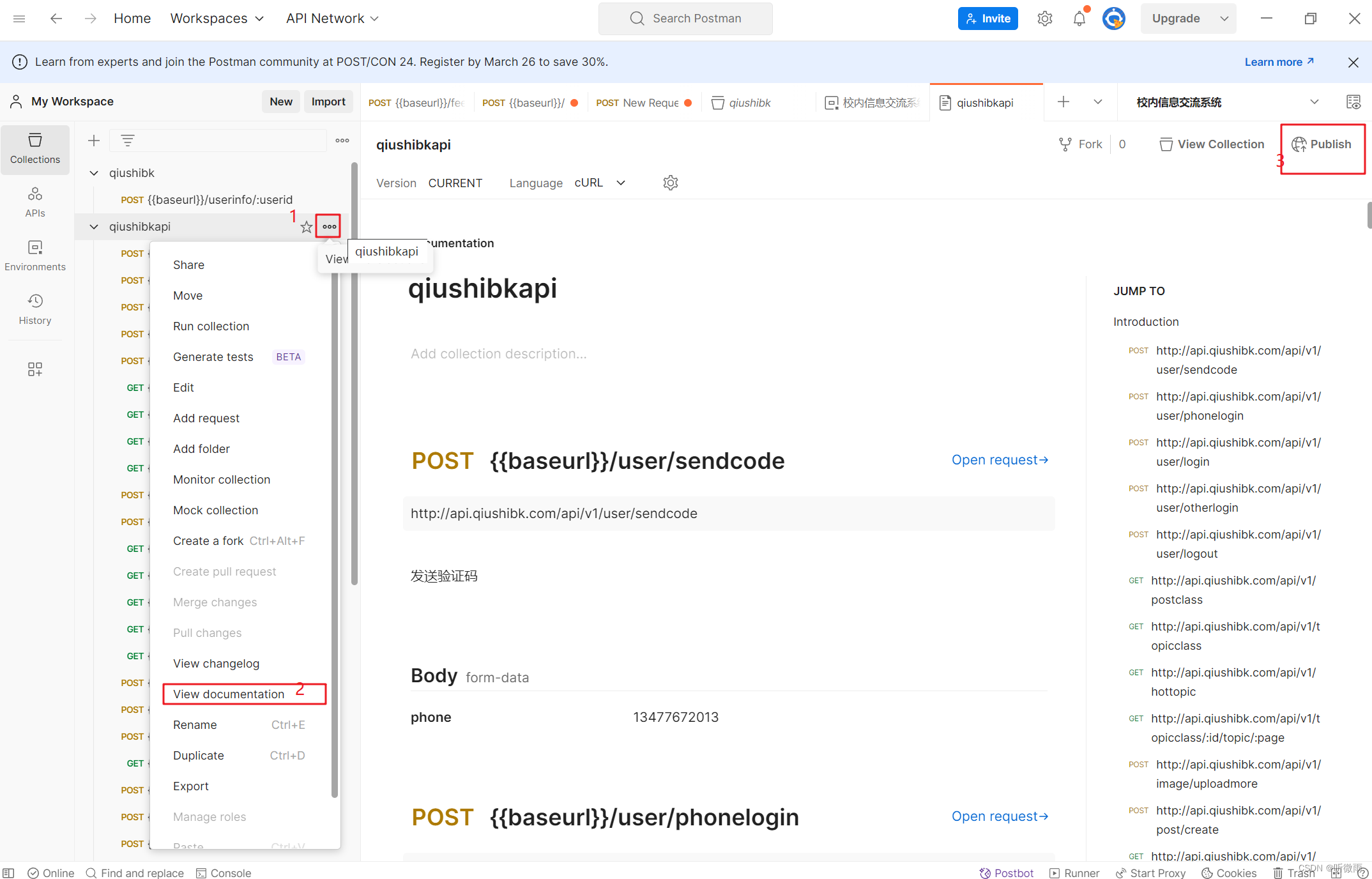Open the collections filter icon
The height and width of the screenshot is (879, 1372).
point(128,141)
